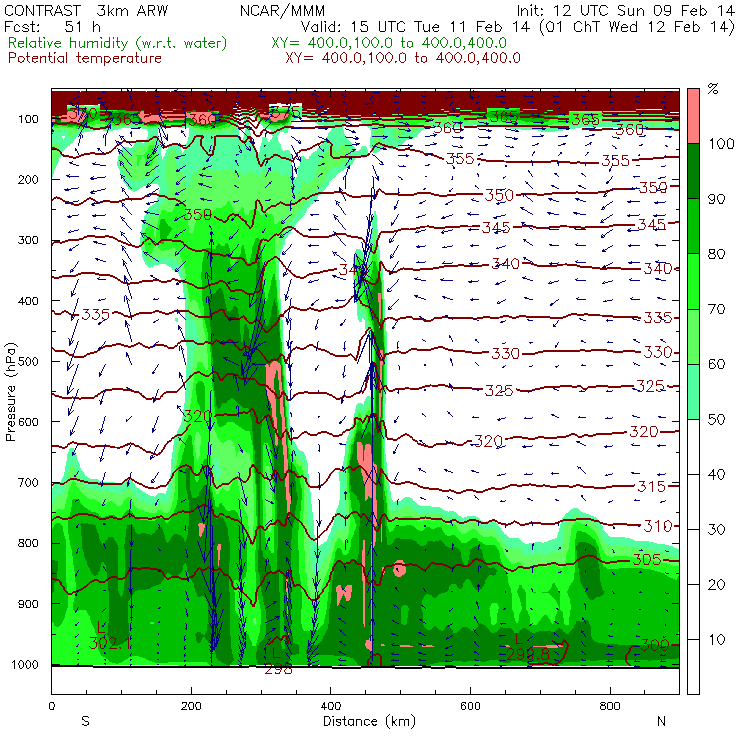Click the 600 tick label on distance axis
This screenshot has width=740, height=740.
[470, 706]
